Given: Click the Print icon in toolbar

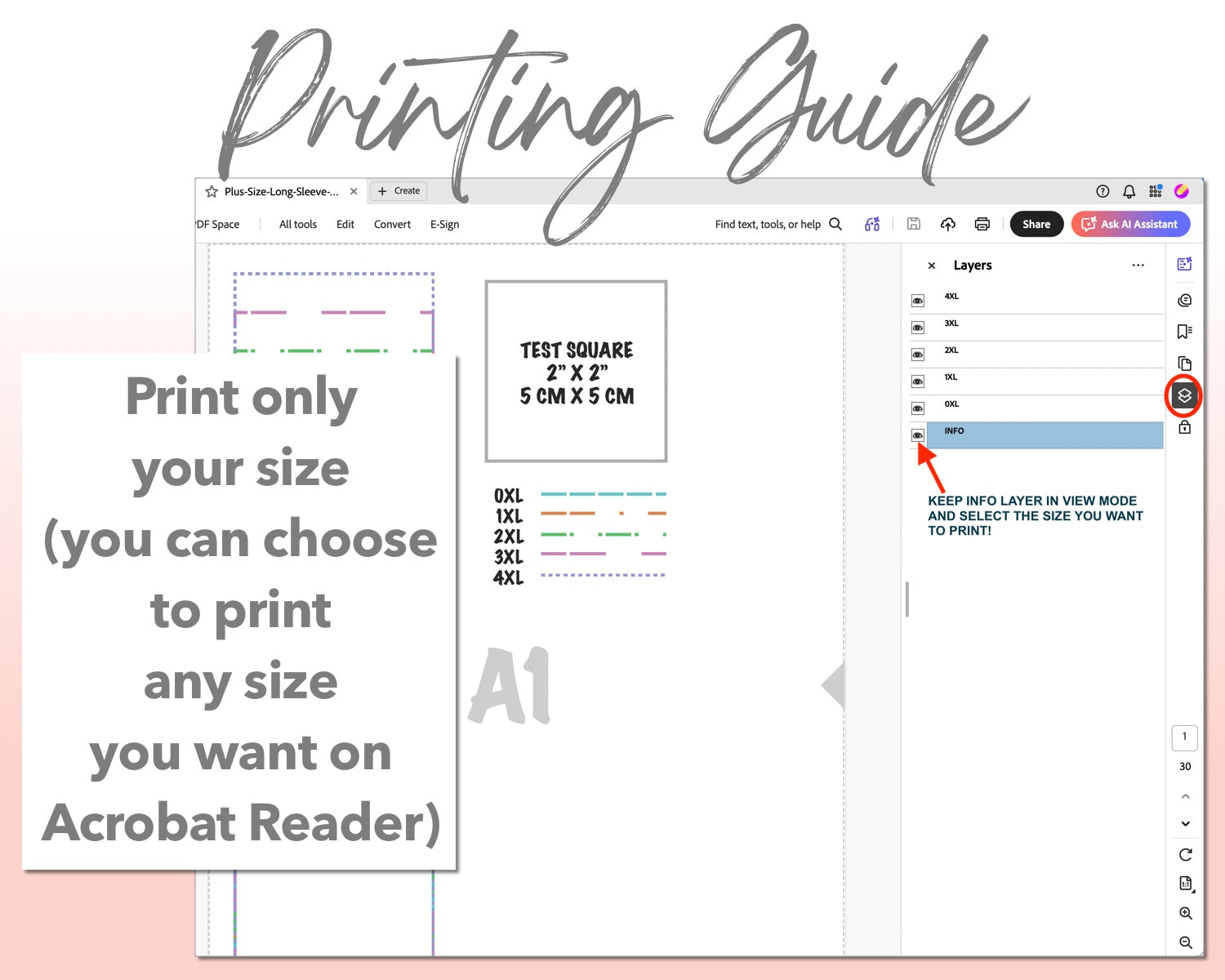Looking at the screenshot, I should [982, 224].
